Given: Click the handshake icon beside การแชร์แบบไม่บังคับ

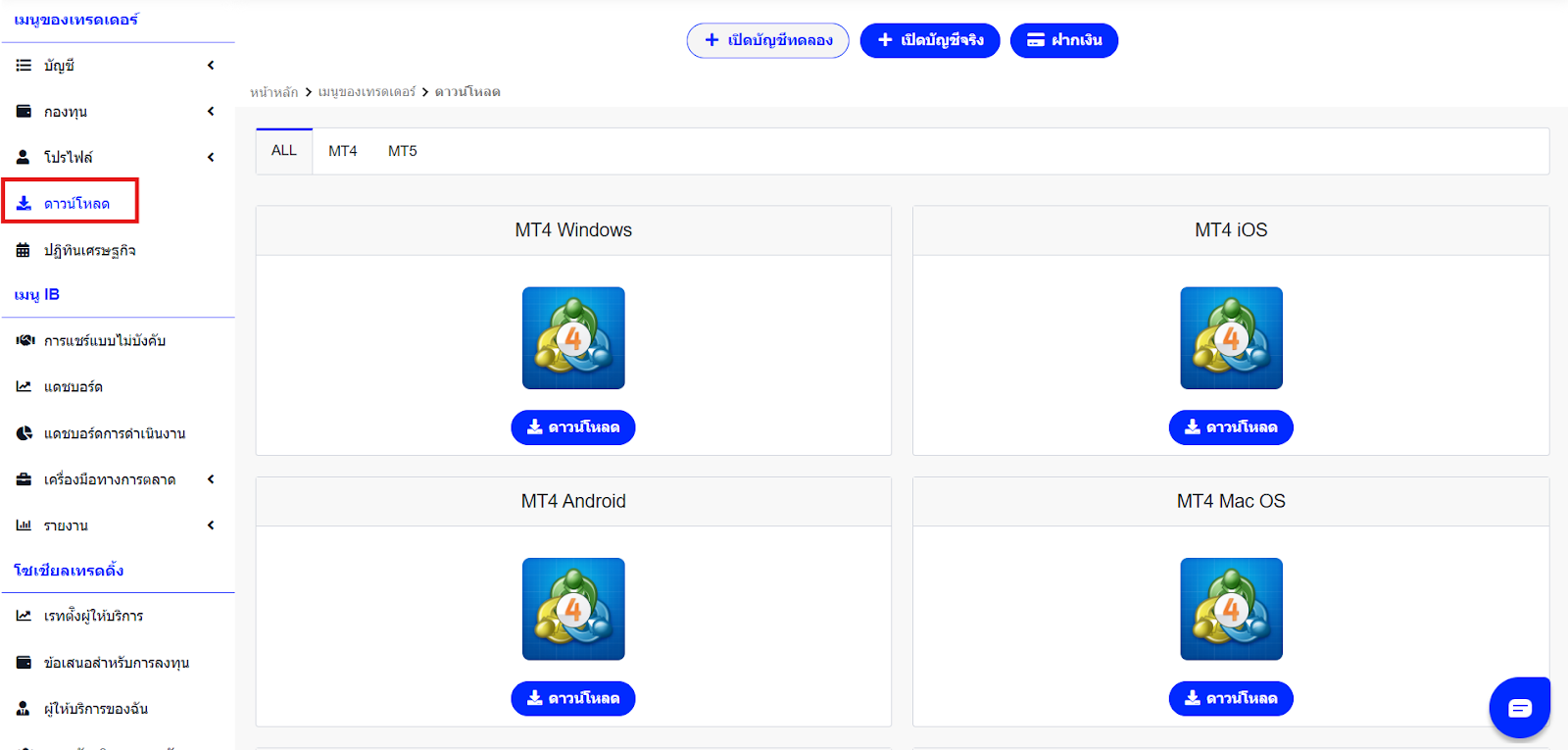Looking at the screenshot, I should click(x=24, y=340).
